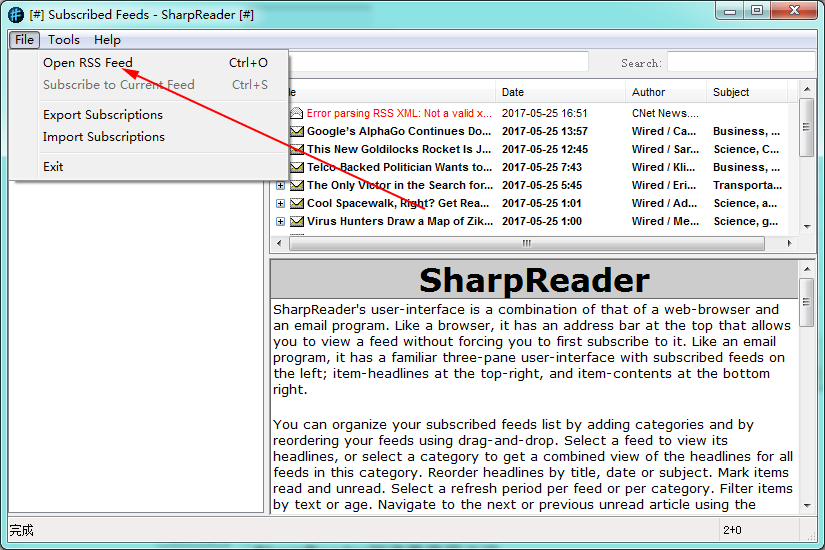The width and height of the screenshot is (825, 550).
Task: Click headline list horizontal scrollbar right arrow
Action: click(x=789, y=243)
